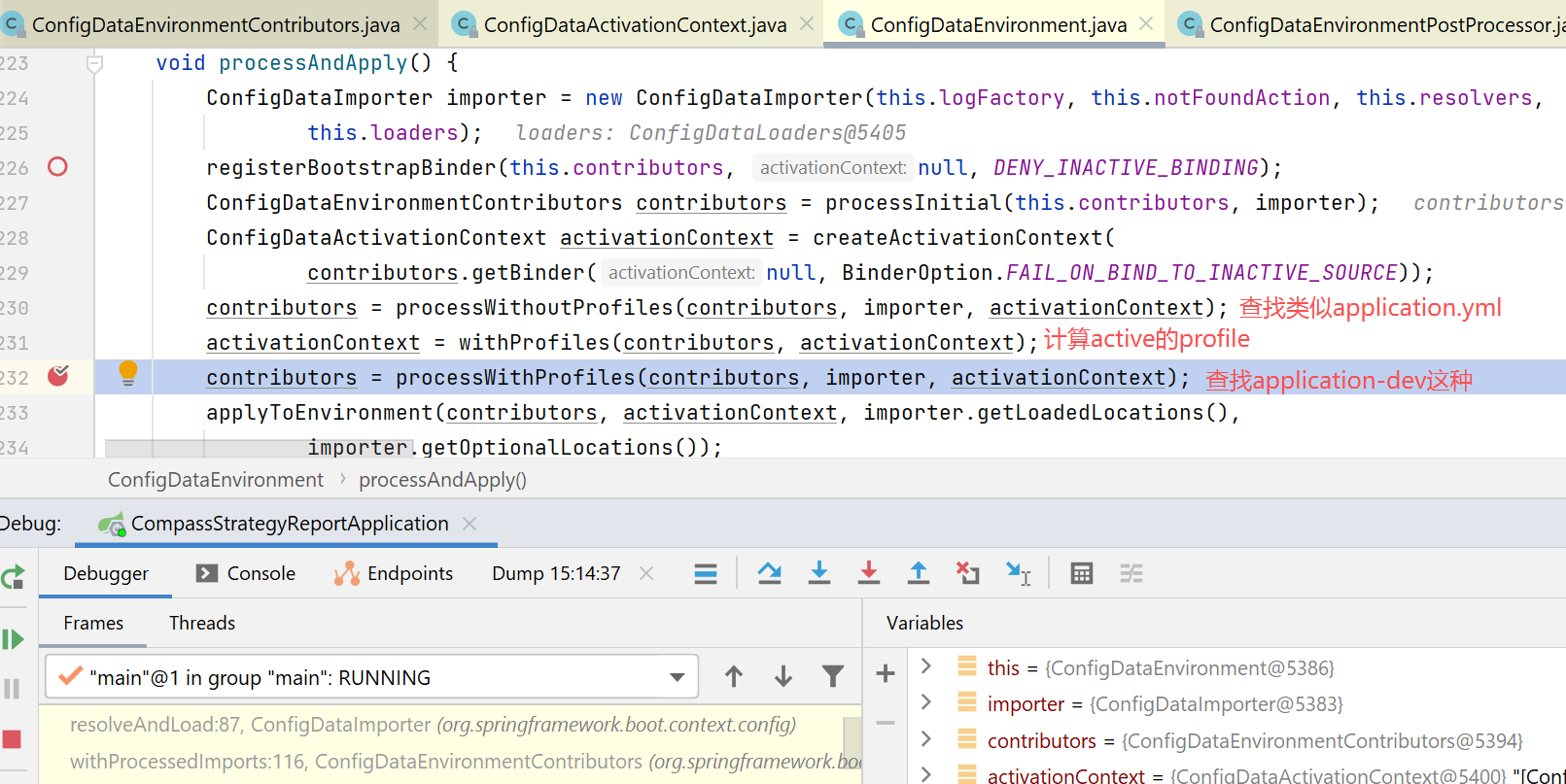Switch to ConfigDataActivationContext.java tab
The image size is (1566, 784).
tap(634, 25)
